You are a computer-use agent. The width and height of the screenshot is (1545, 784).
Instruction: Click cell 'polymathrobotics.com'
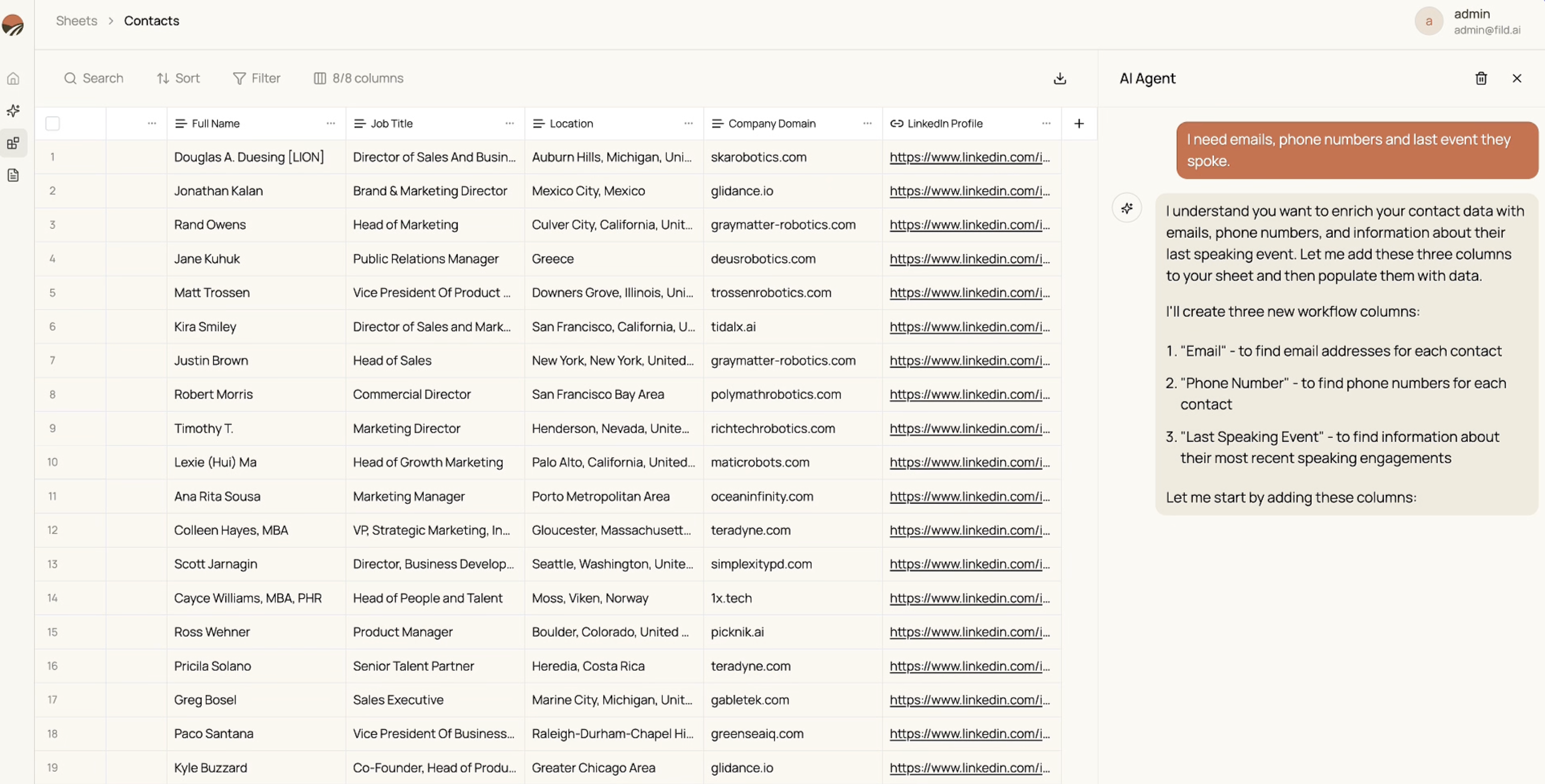(x=793, y=394)
